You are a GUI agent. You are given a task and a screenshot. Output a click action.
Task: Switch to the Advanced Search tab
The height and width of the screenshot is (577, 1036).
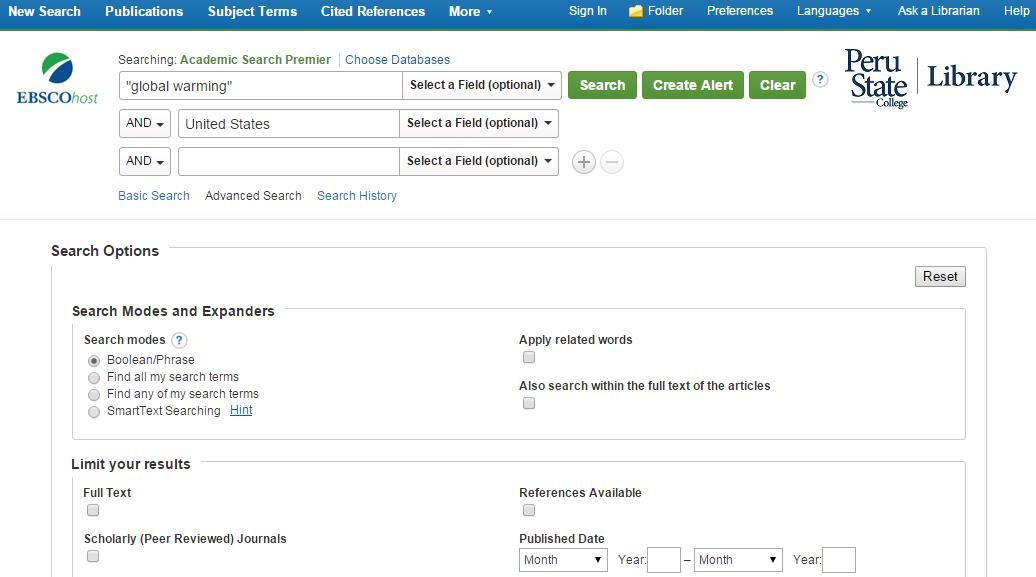[253, 195]
